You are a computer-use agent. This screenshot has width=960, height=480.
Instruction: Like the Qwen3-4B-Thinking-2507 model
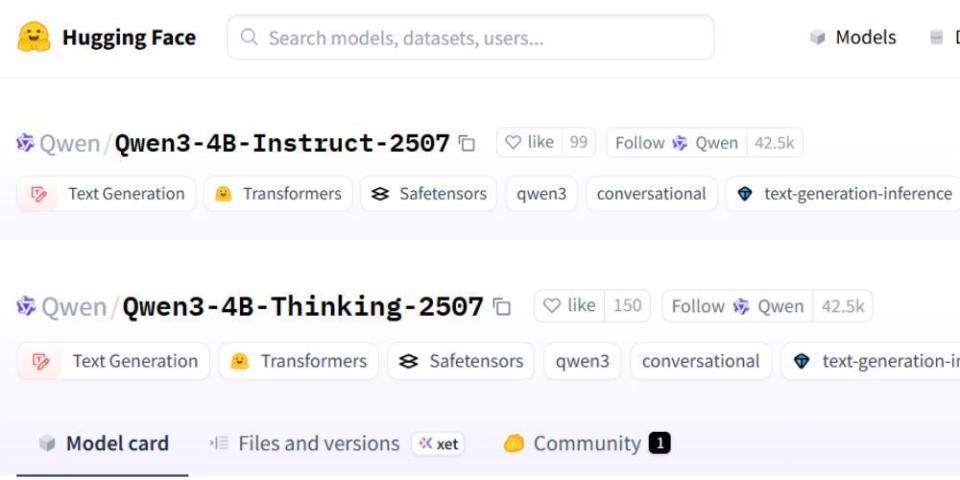569,306
